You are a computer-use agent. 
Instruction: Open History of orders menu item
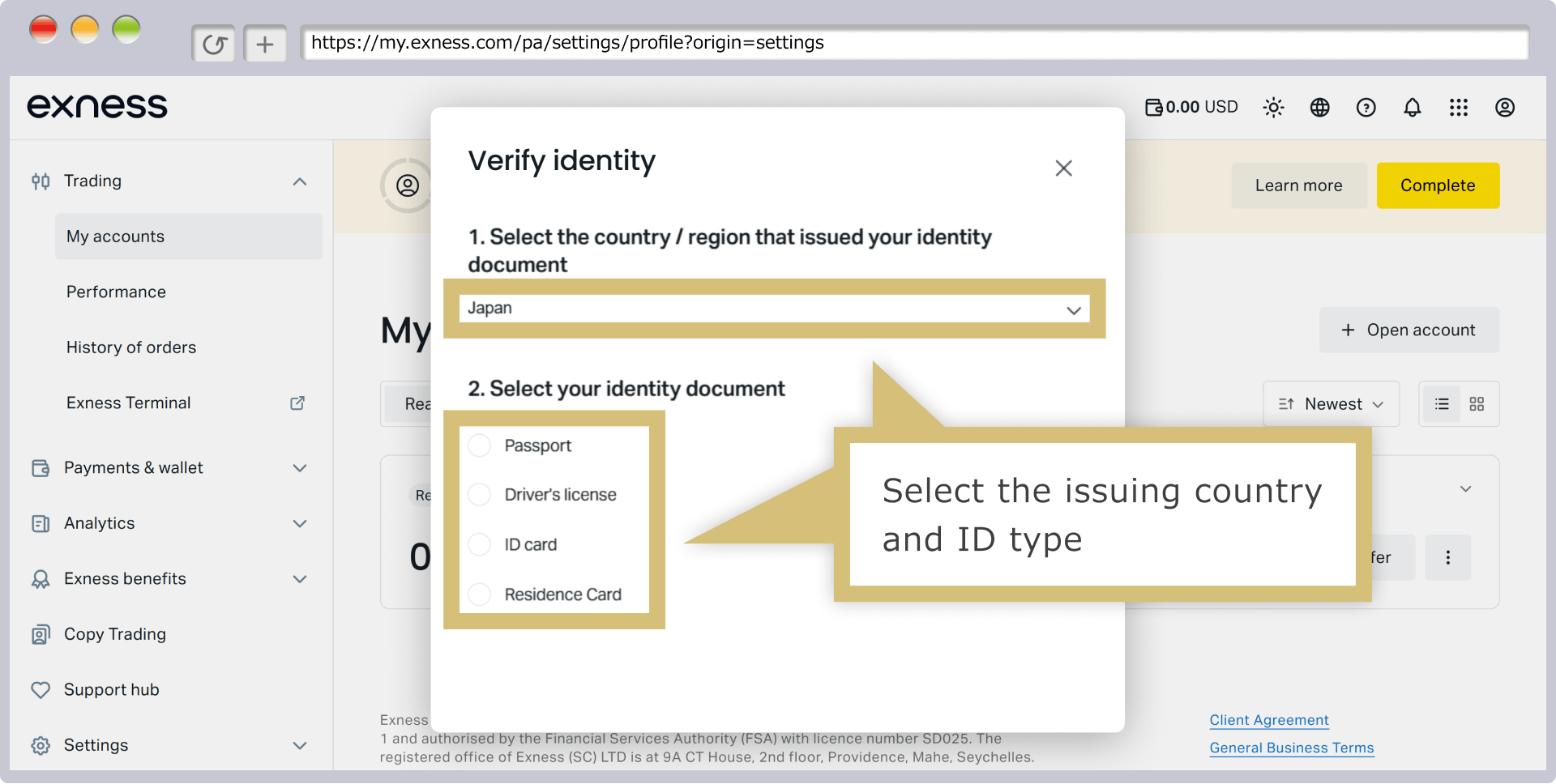pyautogui.click(x=131, y=347)
